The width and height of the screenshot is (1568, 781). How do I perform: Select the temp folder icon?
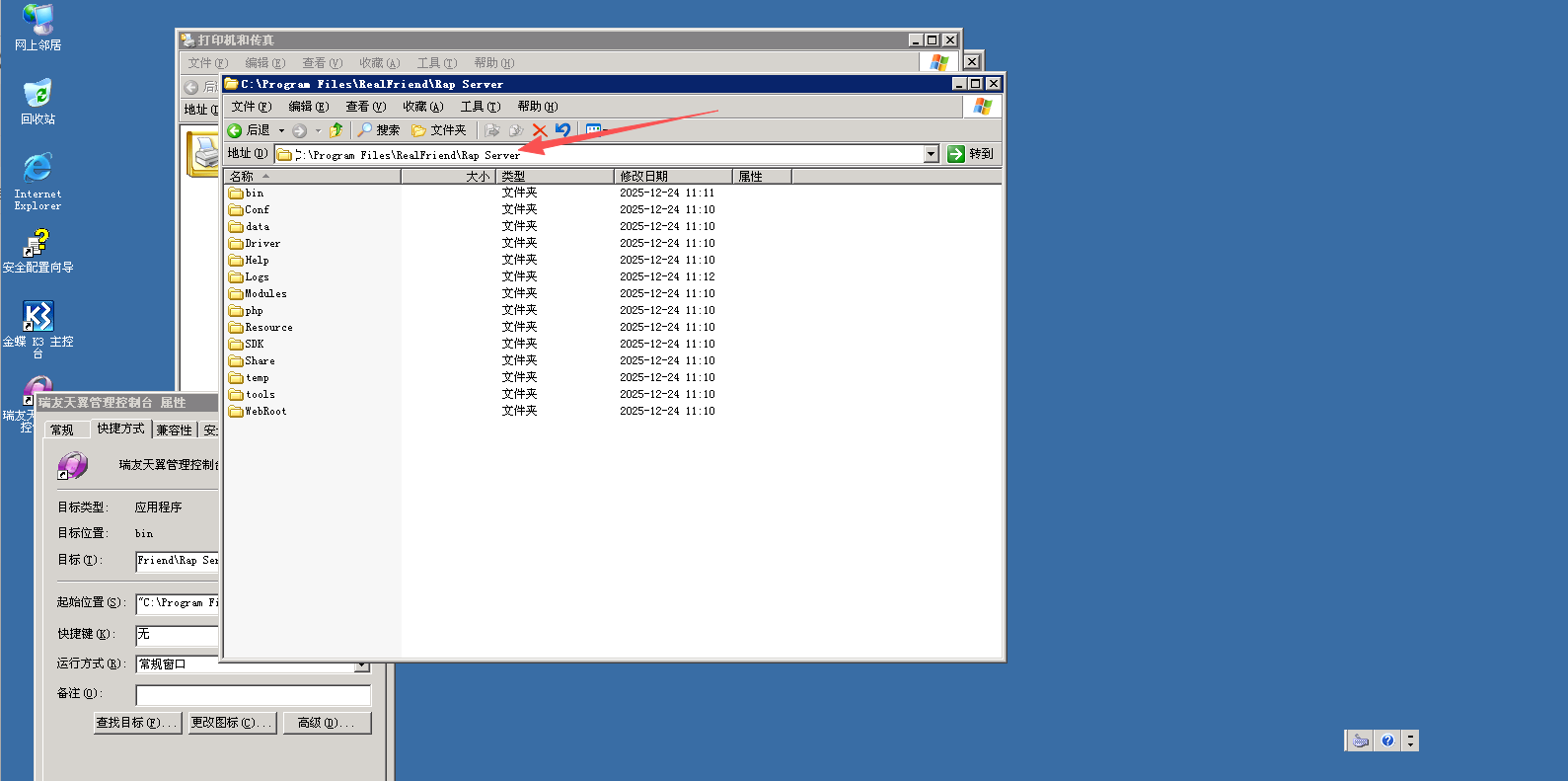(x=236, y=378)
